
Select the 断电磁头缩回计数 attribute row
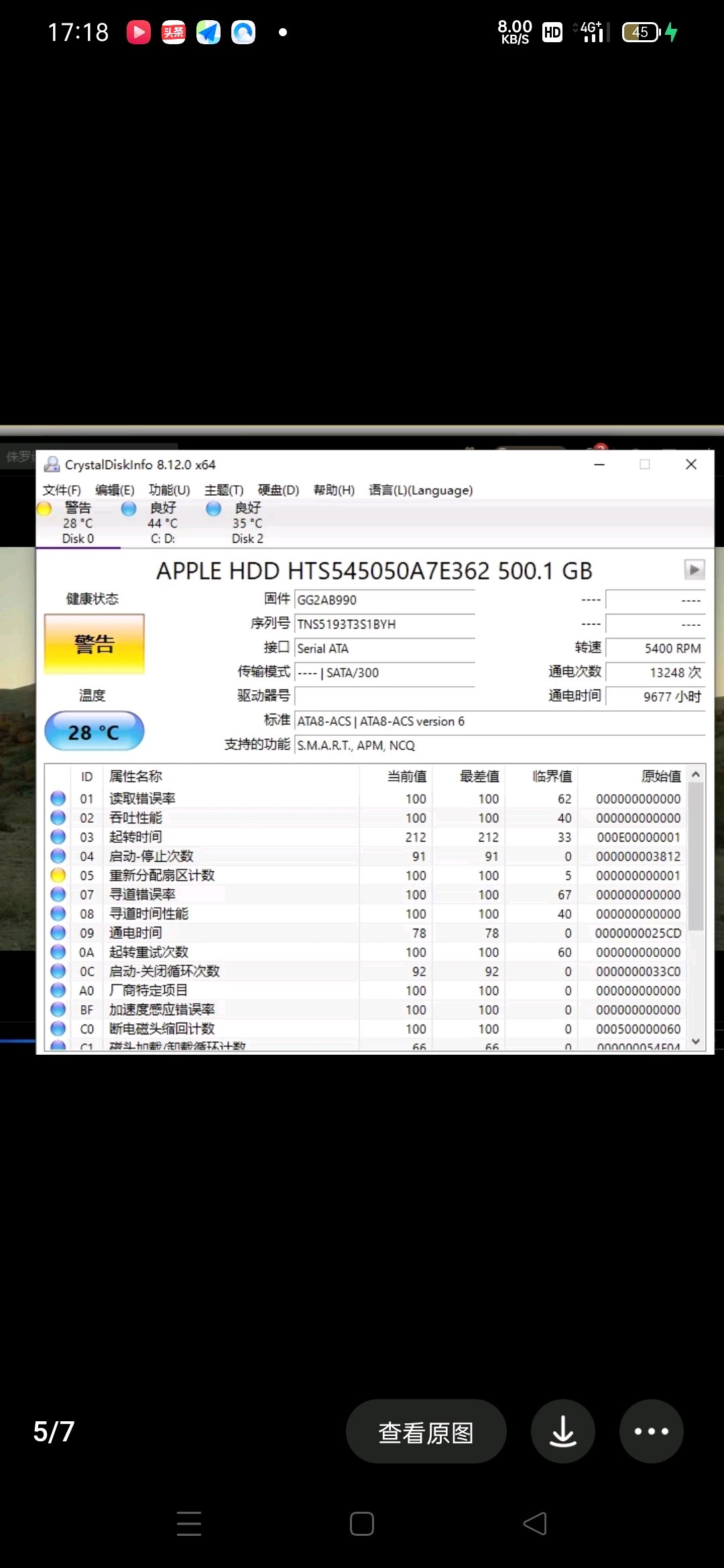tap(366, 1029)
